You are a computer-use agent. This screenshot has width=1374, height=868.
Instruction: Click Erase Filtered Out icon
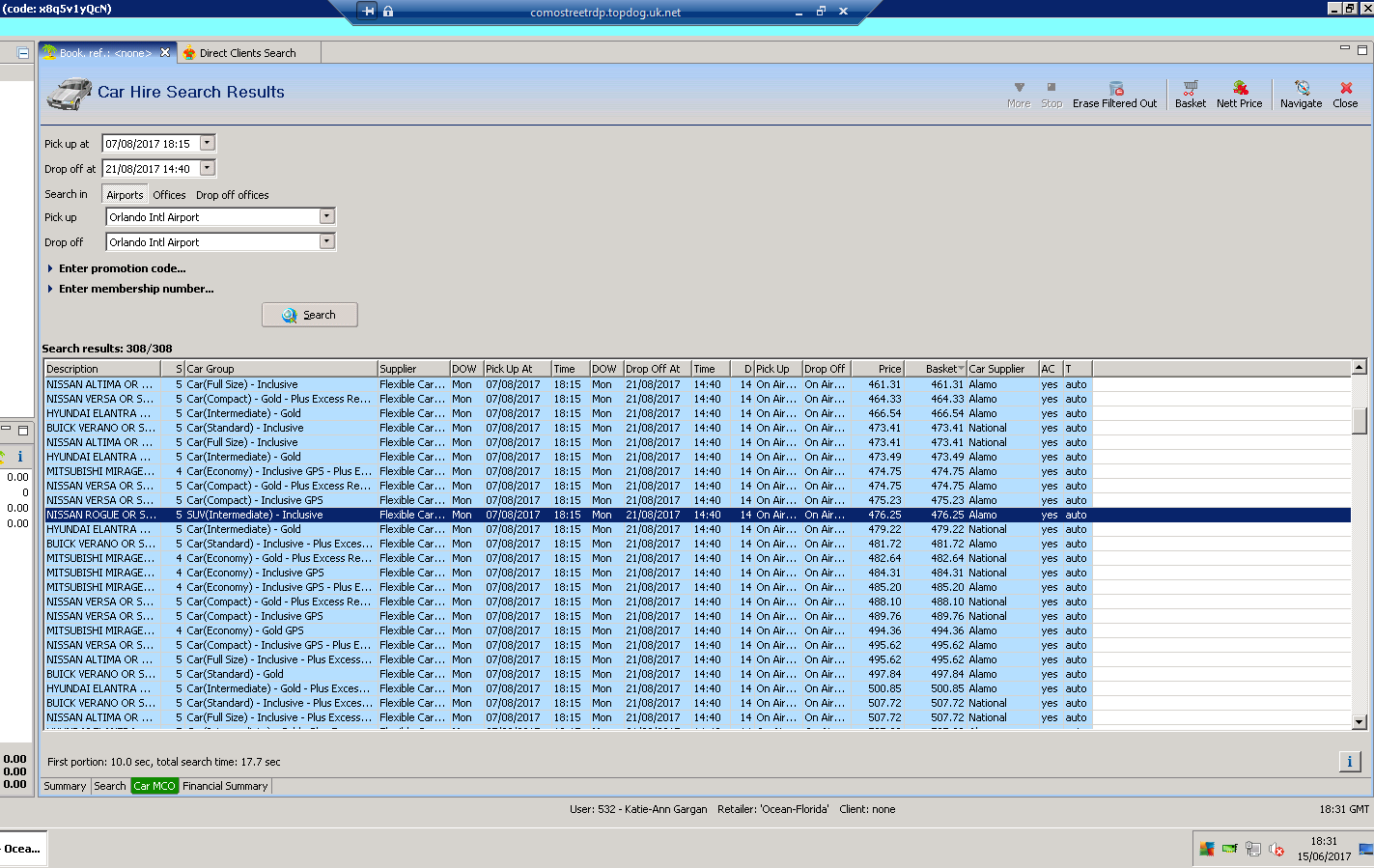(x=1115, y=94)
